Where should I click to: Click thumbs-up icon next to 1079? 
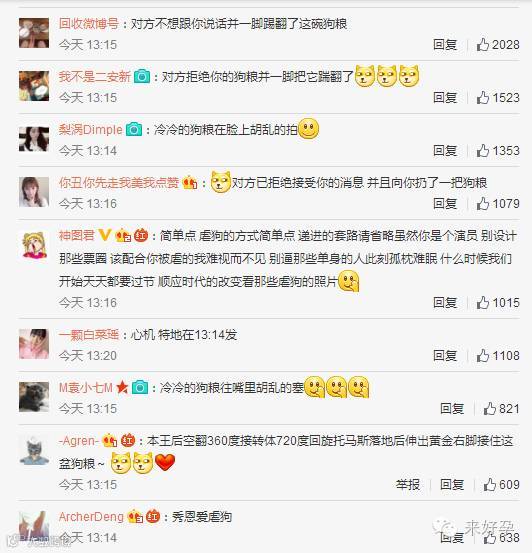click(x=483, y=204)
